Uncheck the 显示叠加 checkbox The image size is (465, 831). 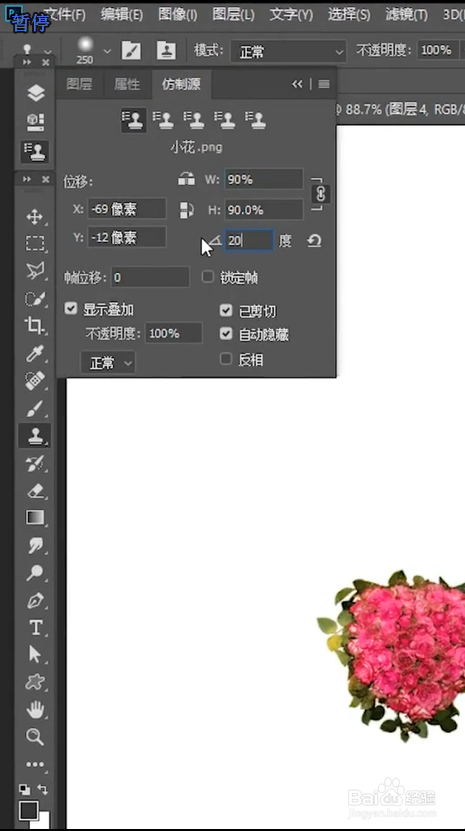[x=71, y=308]
